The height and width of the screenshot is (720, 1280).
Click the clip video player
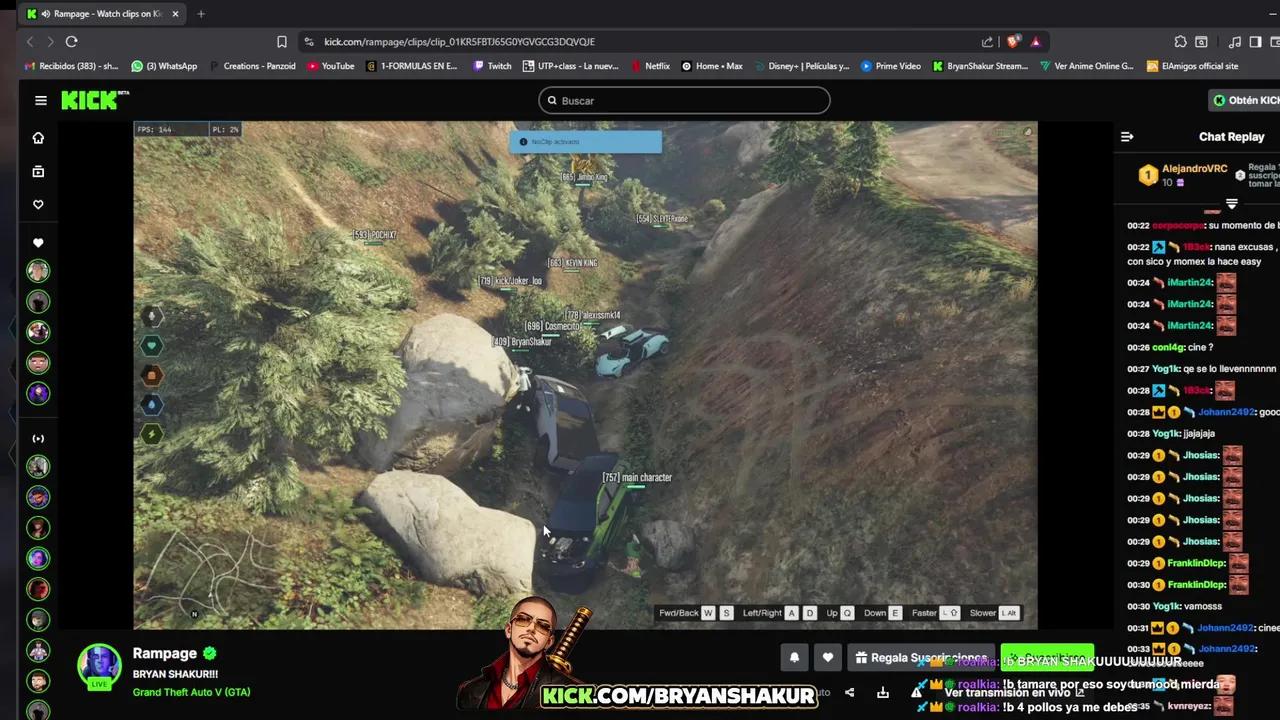click(x=585, y=375)
